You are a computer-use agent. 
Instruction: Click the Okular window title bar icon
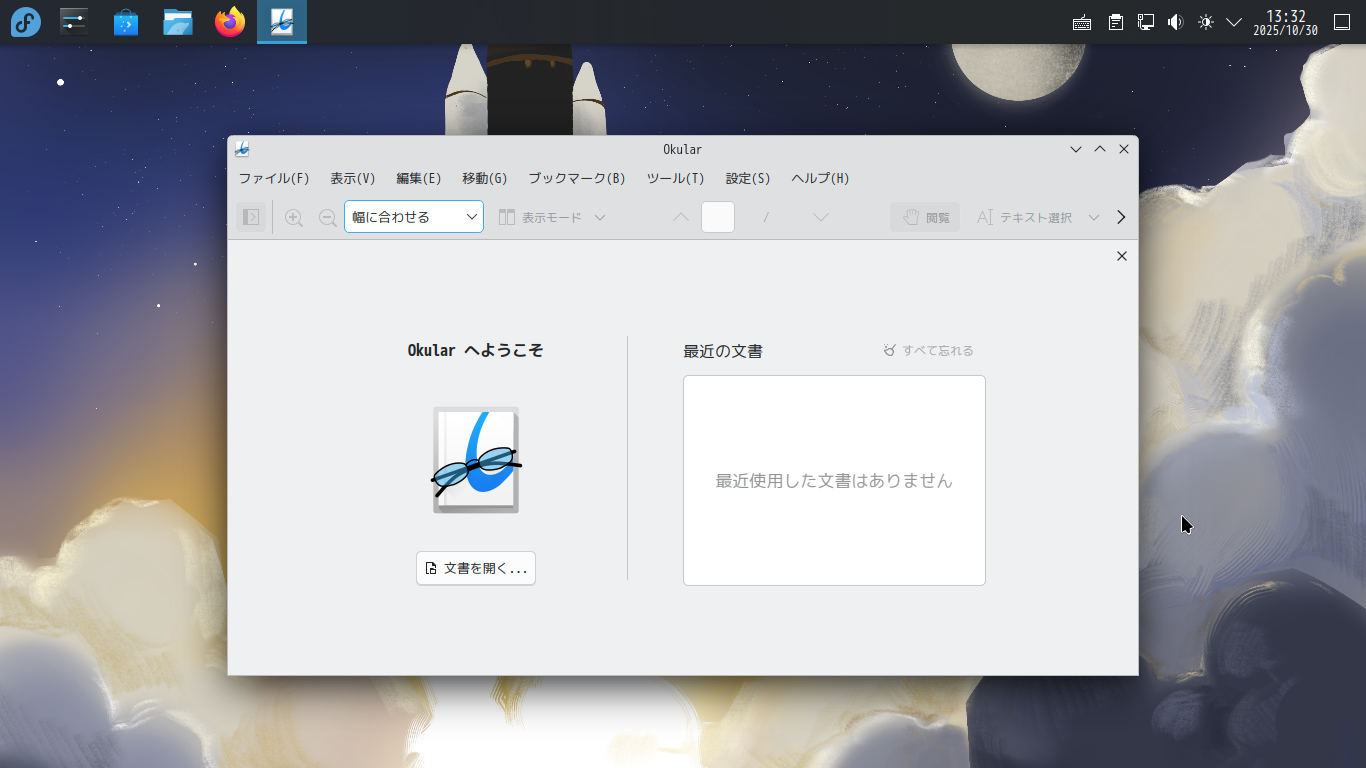[242, 149]
